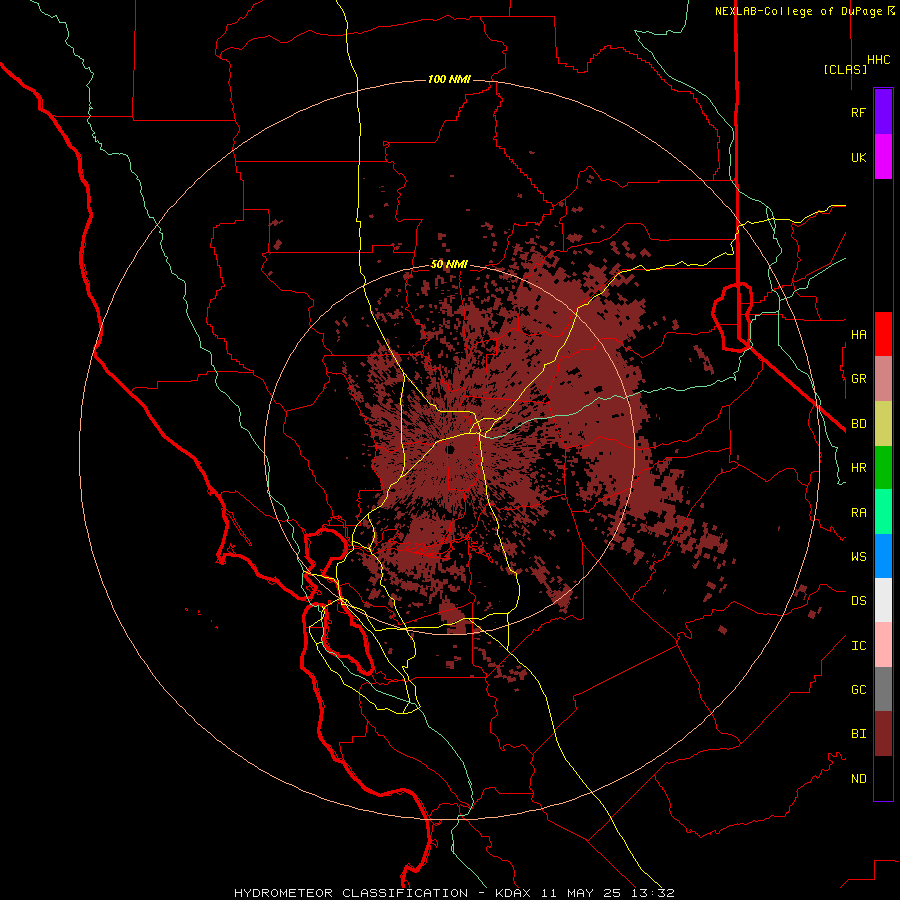Click the '[CLAS]' units label
Screen dimensions: 900x900
tap(845, 69)
